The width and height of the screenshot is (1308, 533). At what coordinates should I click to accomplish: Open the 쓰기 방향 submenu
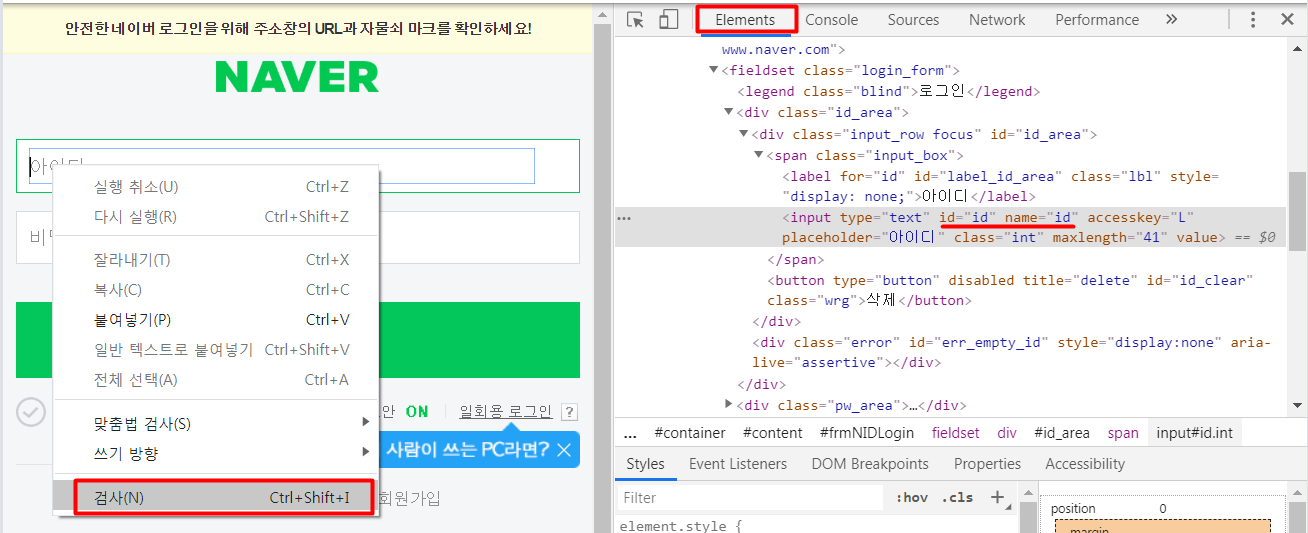216,454
